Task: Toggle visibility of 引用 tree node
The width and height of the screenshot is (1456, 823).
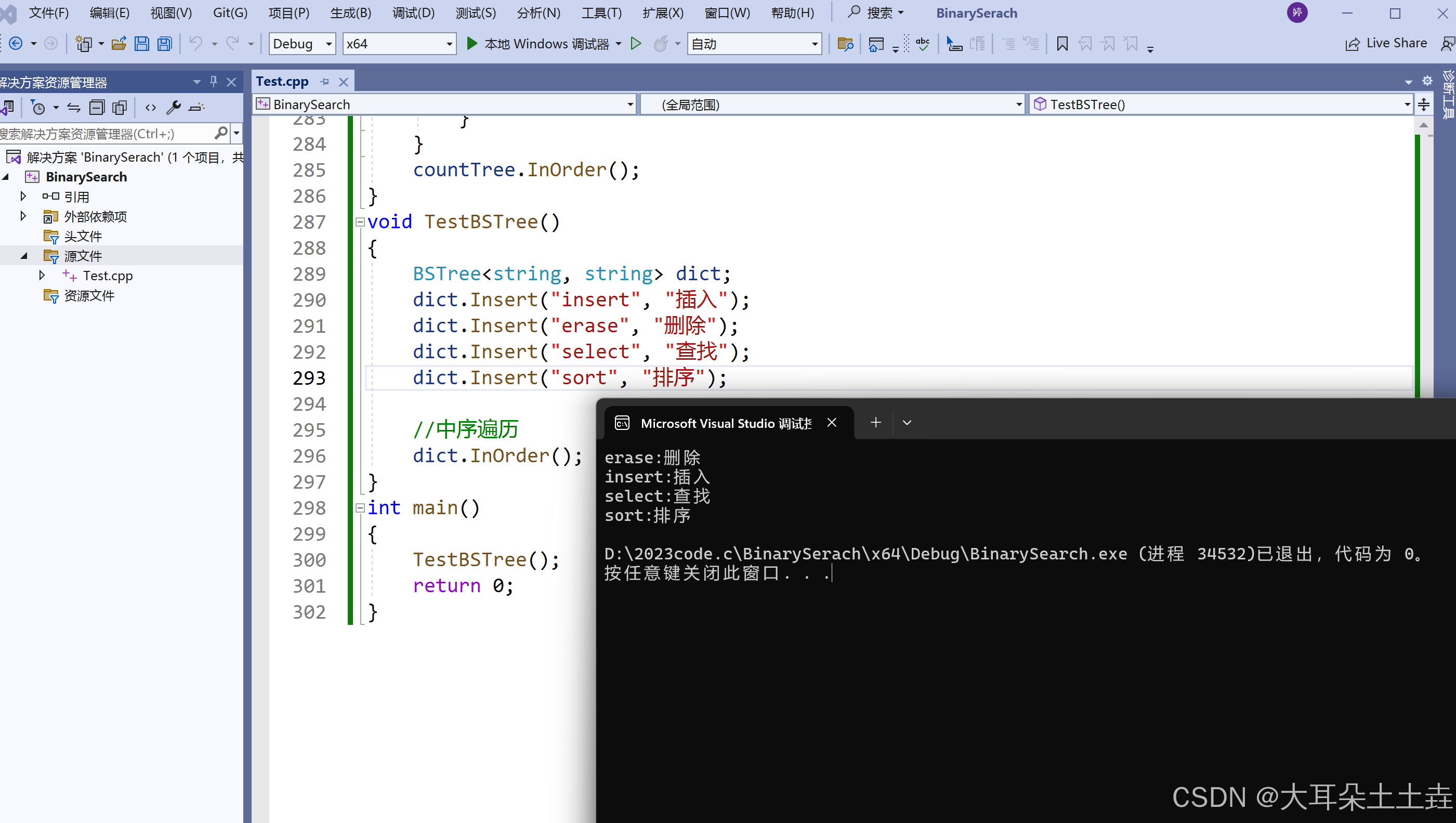Action: [x=22, y=196]
